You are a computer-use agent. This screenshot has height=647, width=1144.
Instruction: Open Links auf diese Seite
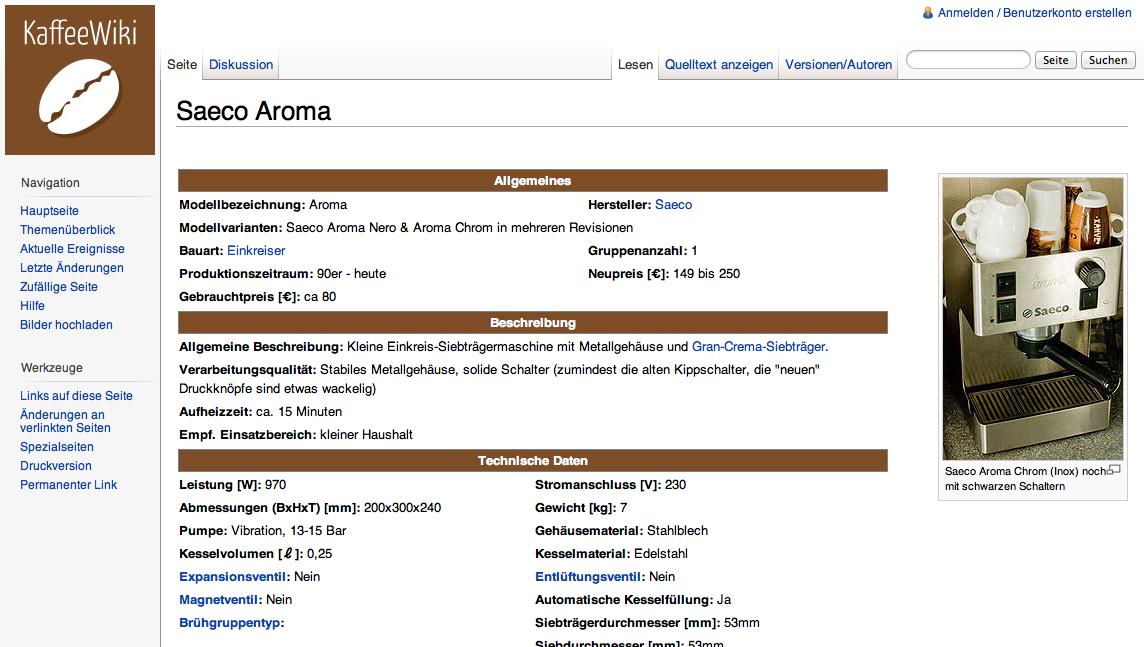[x=76, y=395]
